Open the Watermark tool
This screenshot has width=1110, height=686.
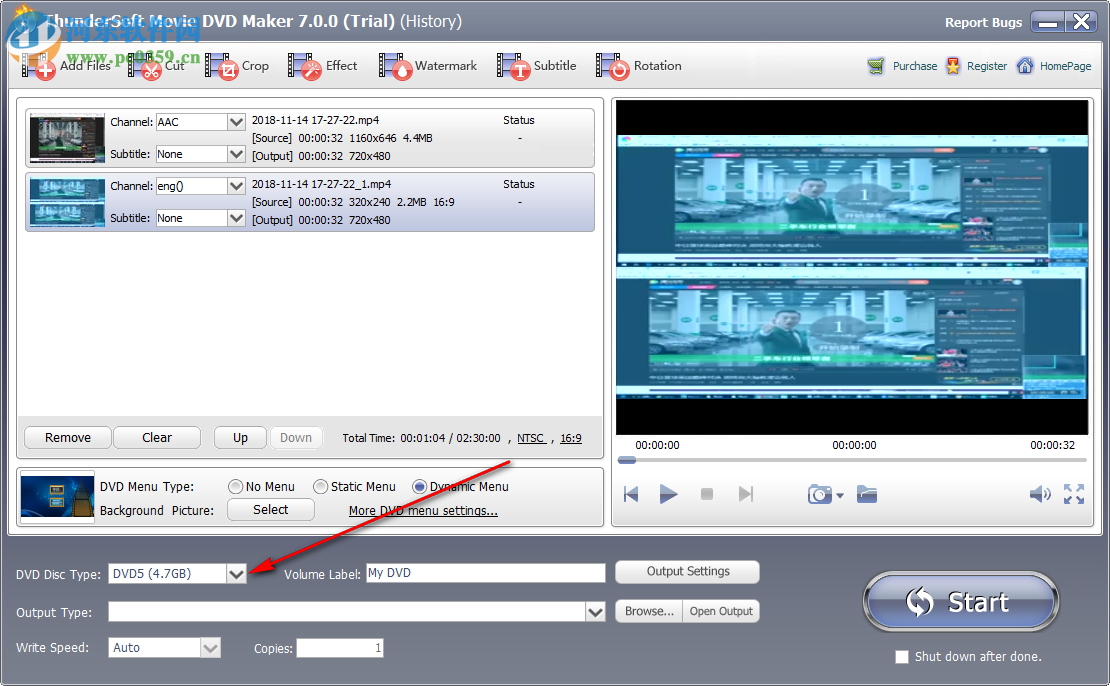click(428, 65)
